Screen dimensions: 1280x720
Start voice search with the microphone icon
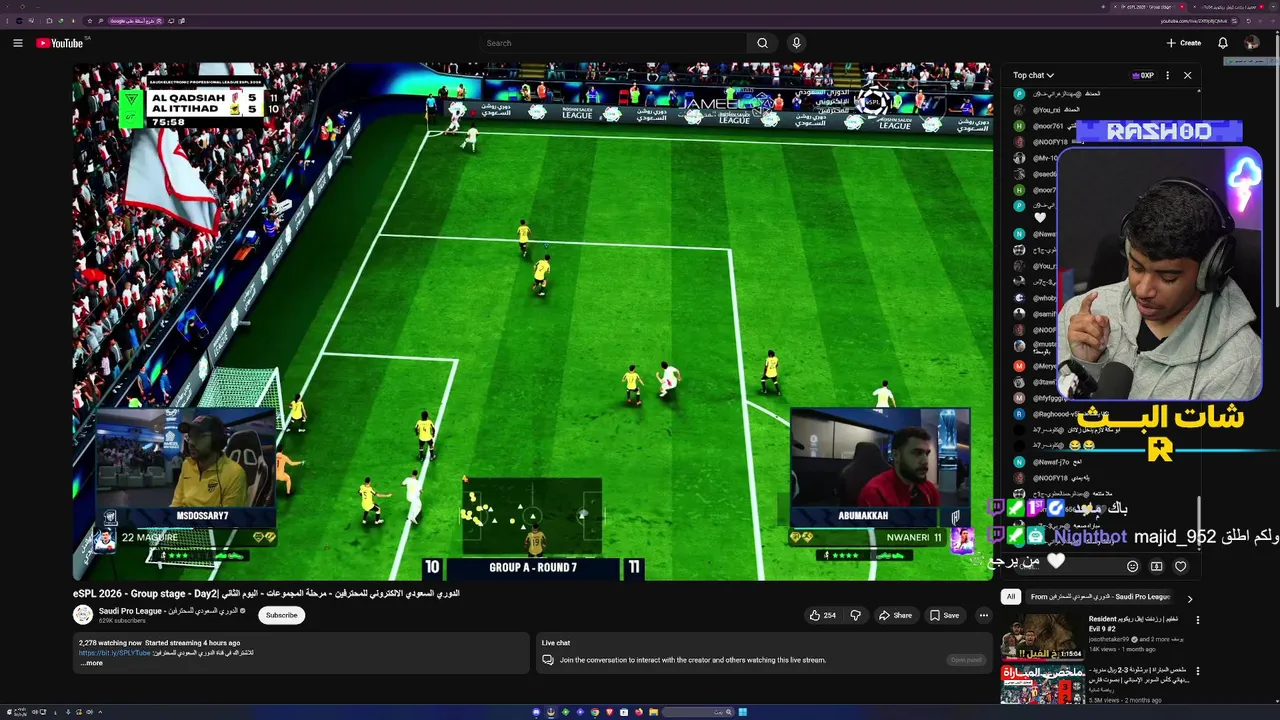click(x=797, y=43)
